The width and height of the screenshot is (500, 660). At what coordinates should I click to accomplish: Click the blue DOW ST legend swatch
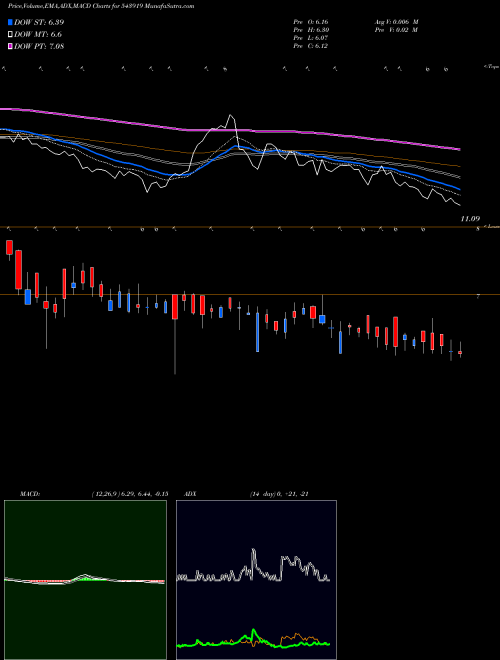point(10,22)
